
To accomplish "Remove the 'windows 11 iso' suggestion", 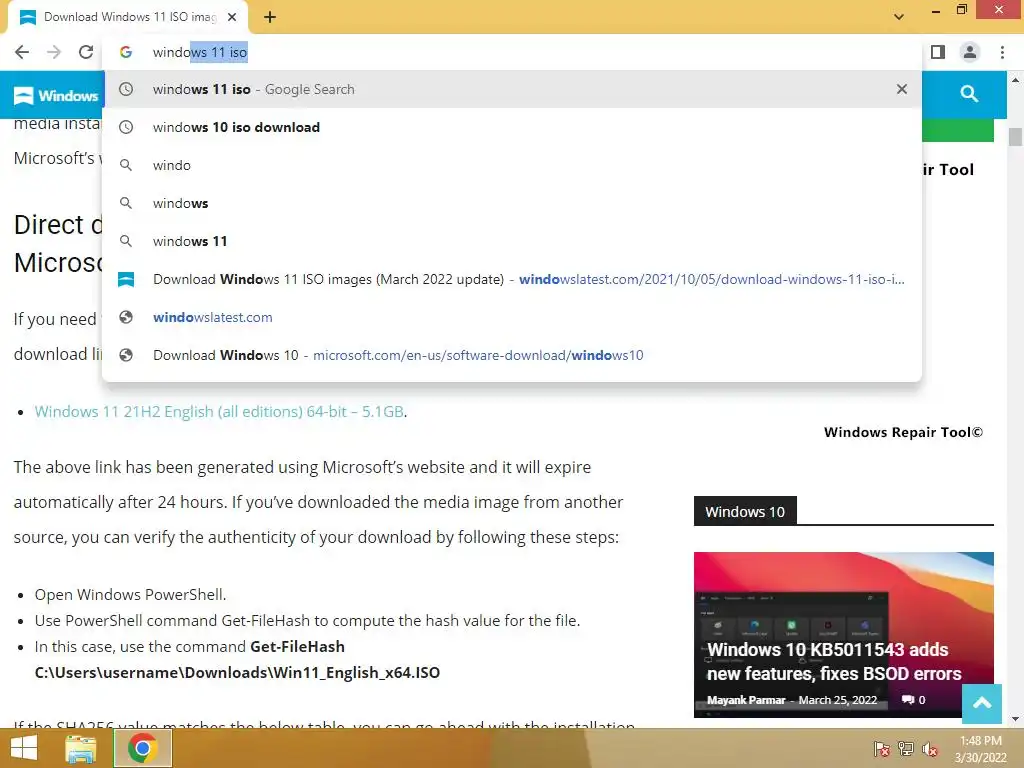I will (x=902, y=89).
